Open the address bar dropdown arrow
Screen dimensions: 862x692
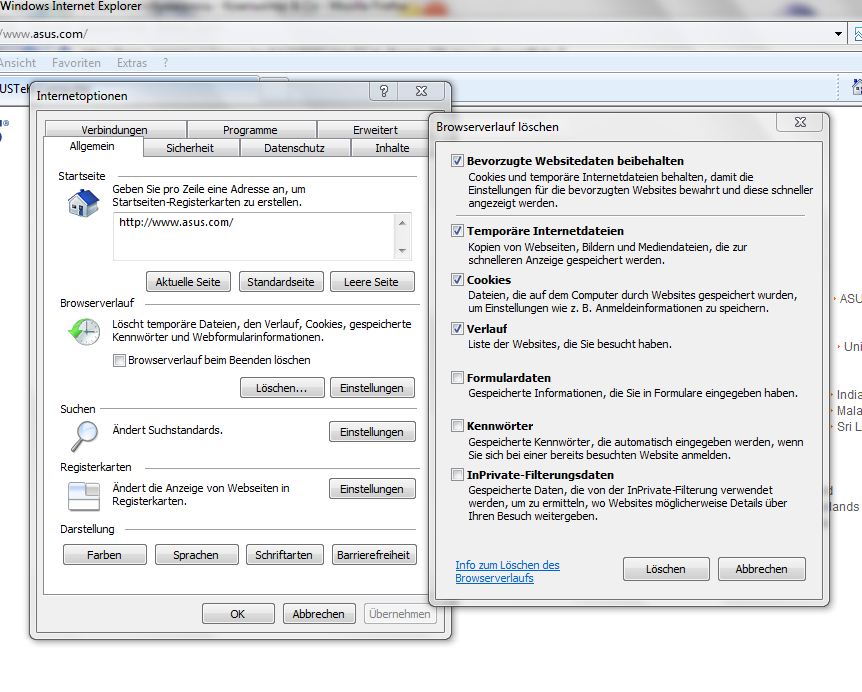coord(839,34)
